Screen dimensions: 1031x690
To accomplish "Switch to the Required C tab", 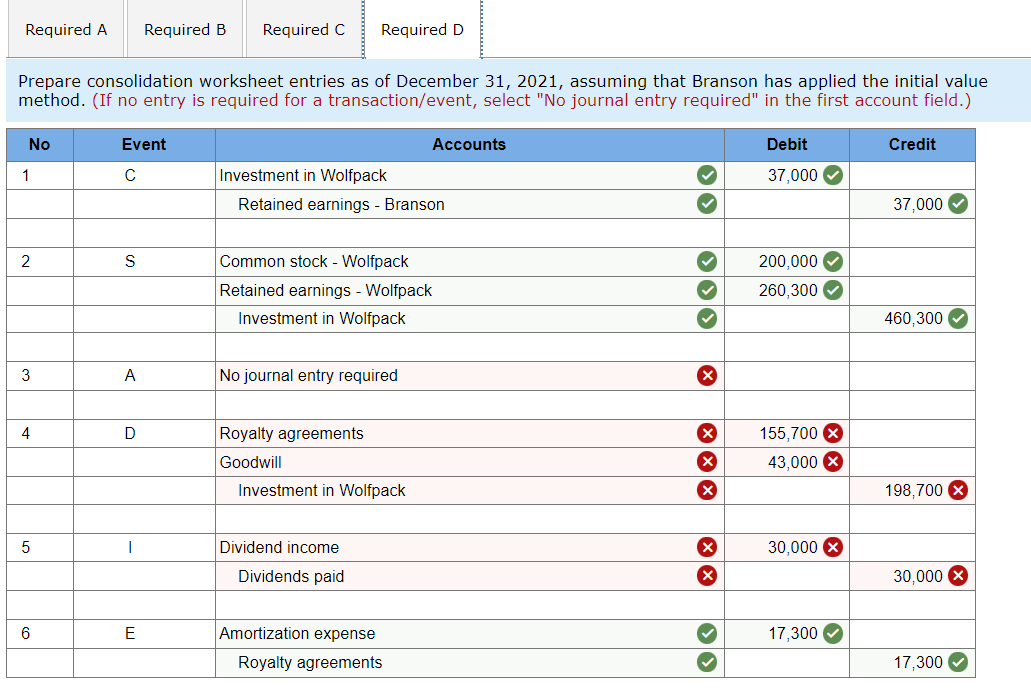I will pos(303,30).
